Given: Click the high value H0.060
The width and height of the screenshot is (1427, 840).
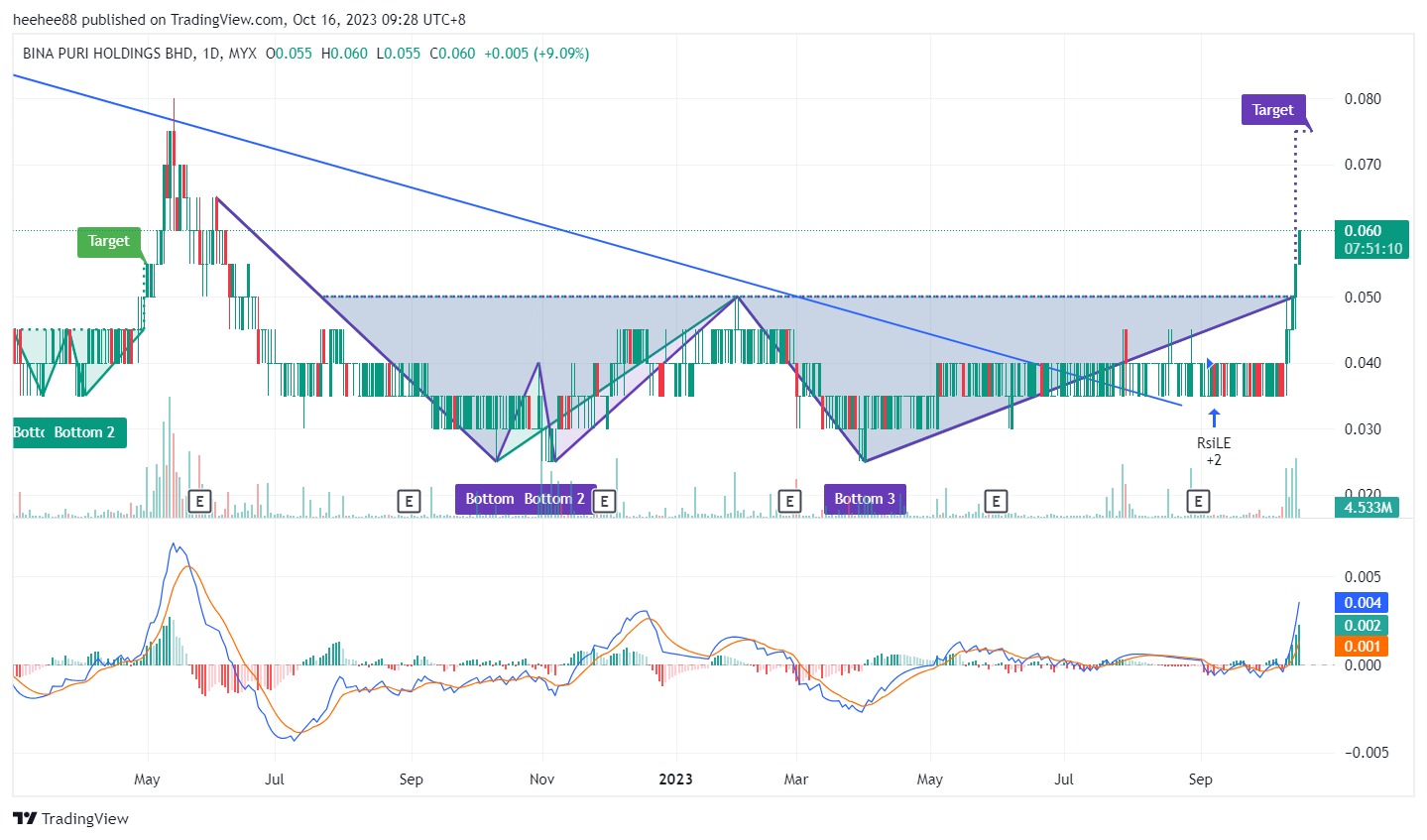Looking at the screenshot, I should pos(344,54).
